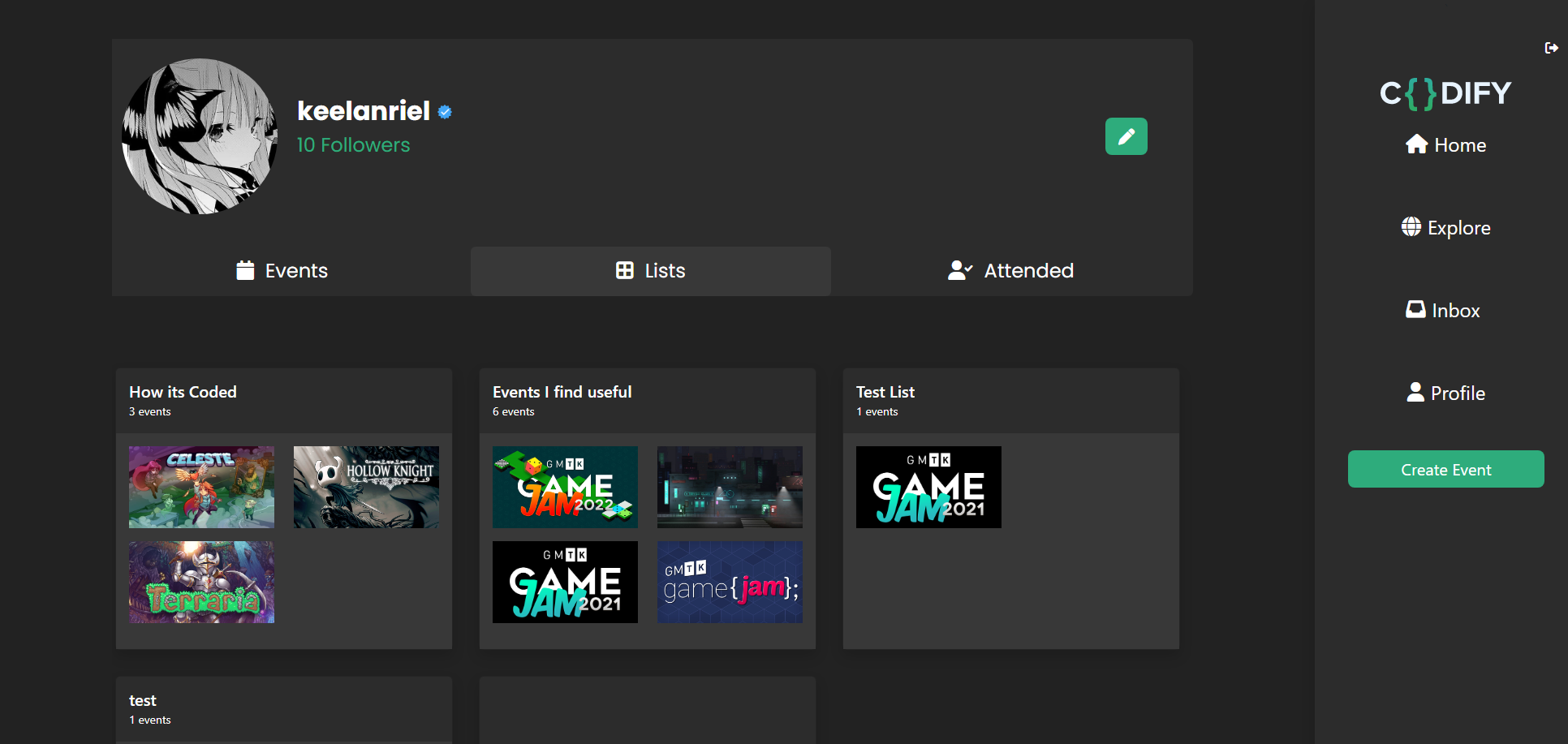Open the Test List title
The width and height of the screenshot is (1568, 744).
pos(885,392)
